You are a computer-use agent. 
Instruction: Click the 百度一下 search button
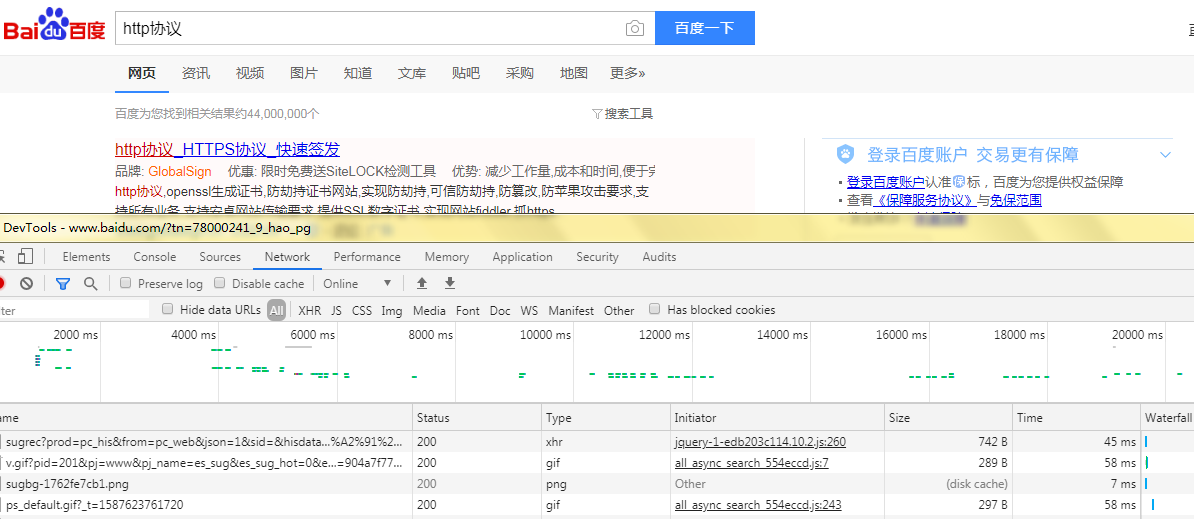point(704,29)
